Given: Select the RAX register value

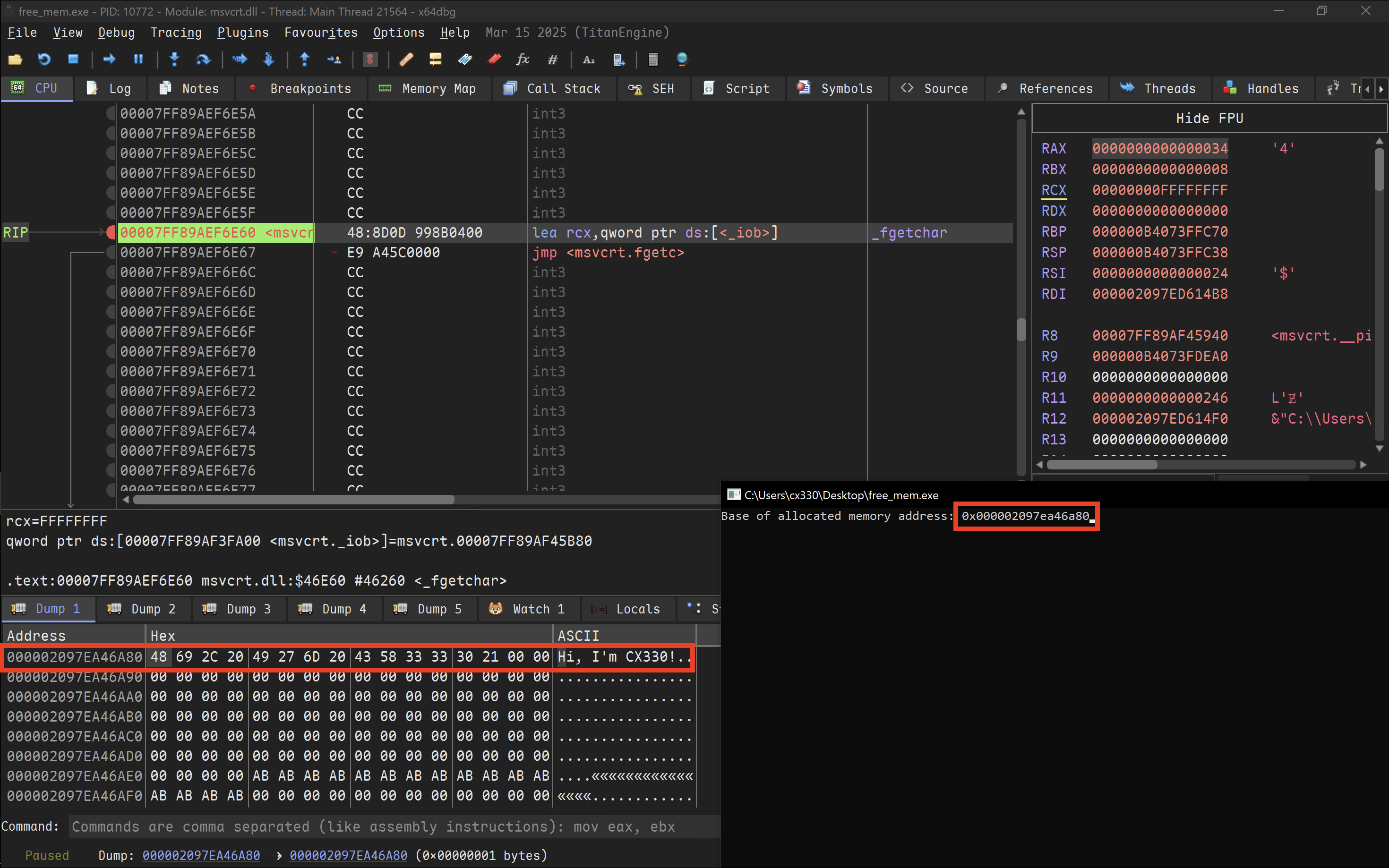Looking at the screenshot, I should [x=1160, y=149].
